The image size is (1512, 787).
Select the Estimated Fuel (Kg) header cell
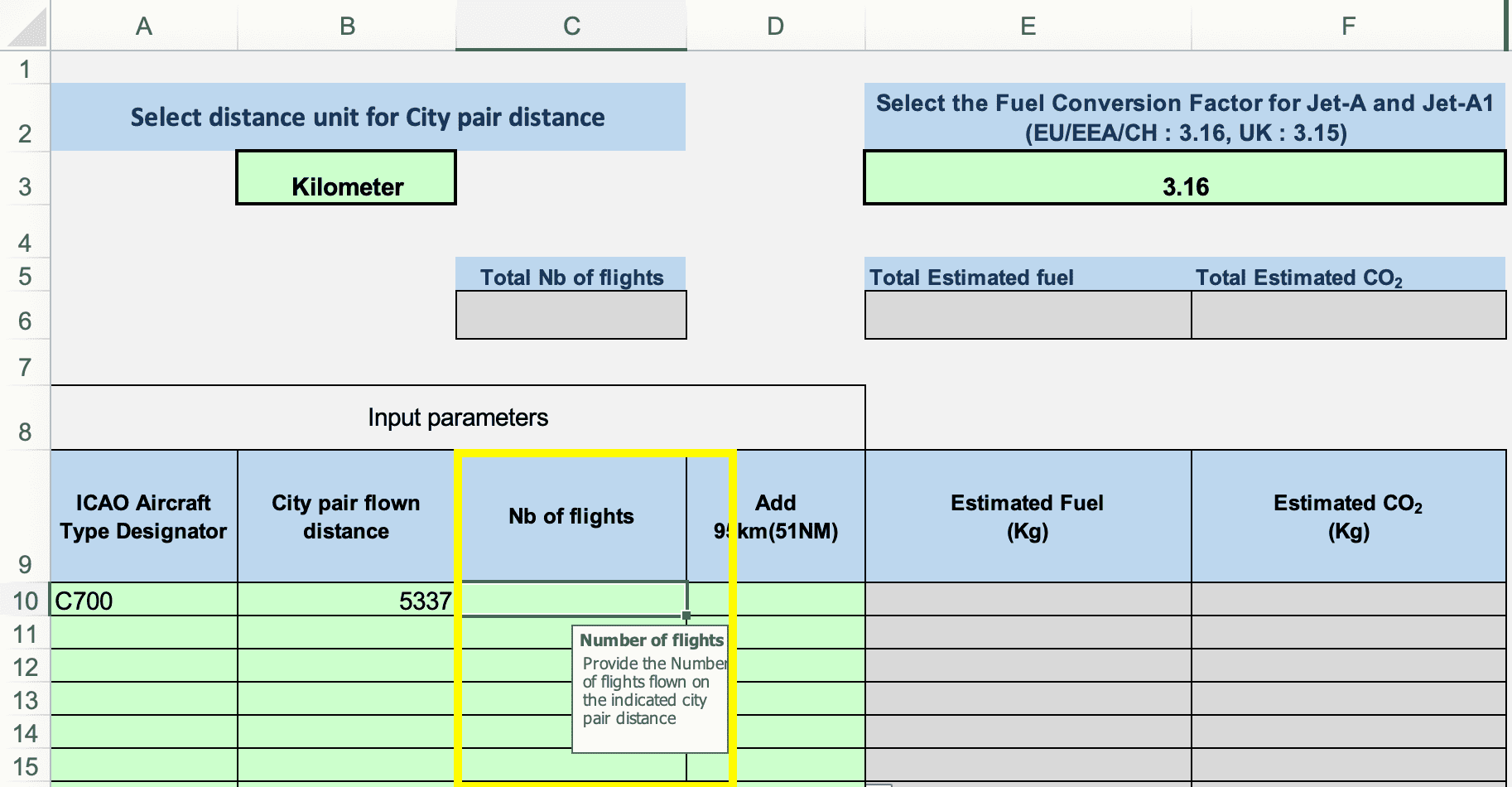click(1028, 517)
